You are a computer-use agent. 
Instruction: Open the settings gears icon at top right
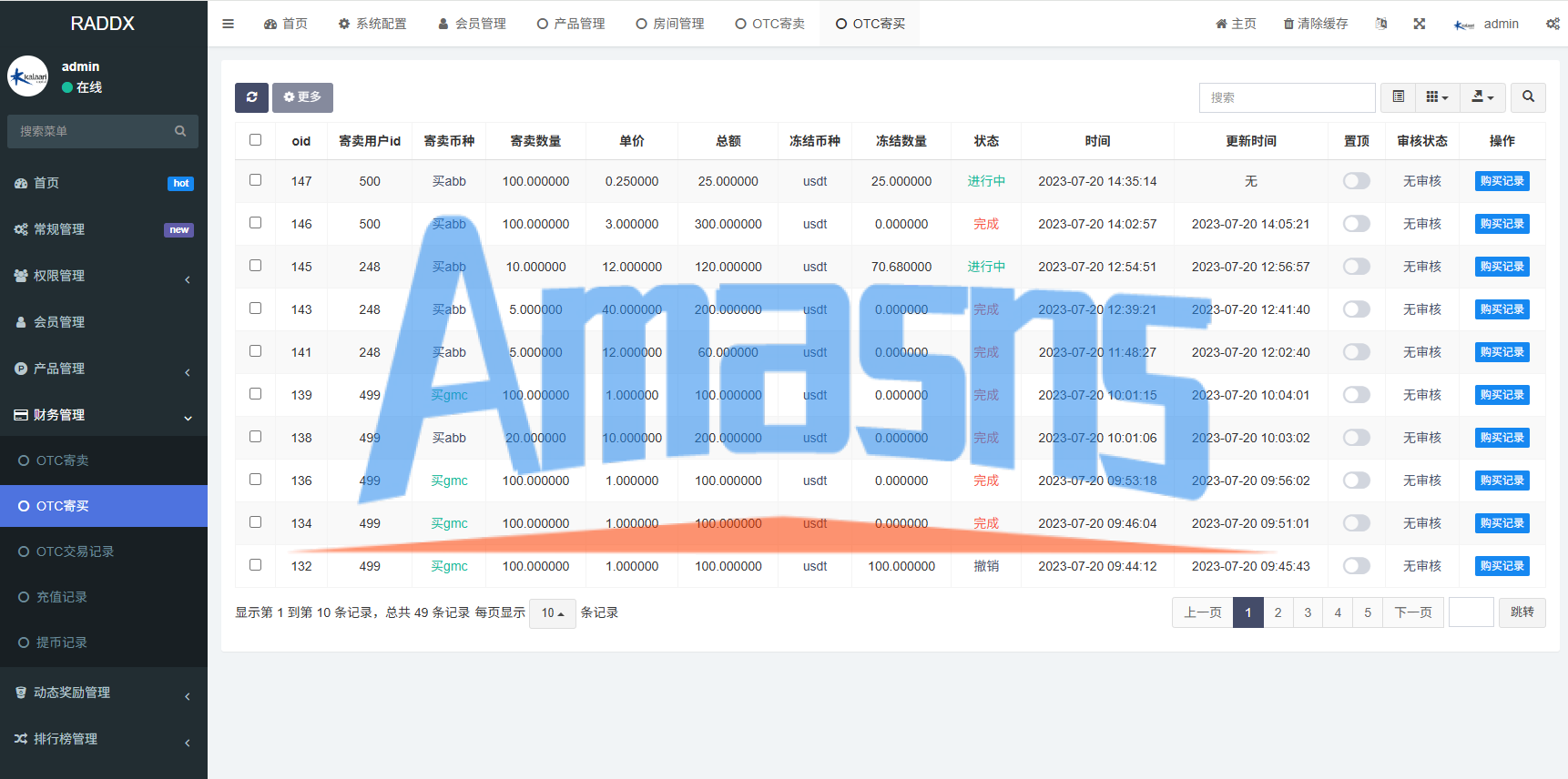tap(1553, 24)
